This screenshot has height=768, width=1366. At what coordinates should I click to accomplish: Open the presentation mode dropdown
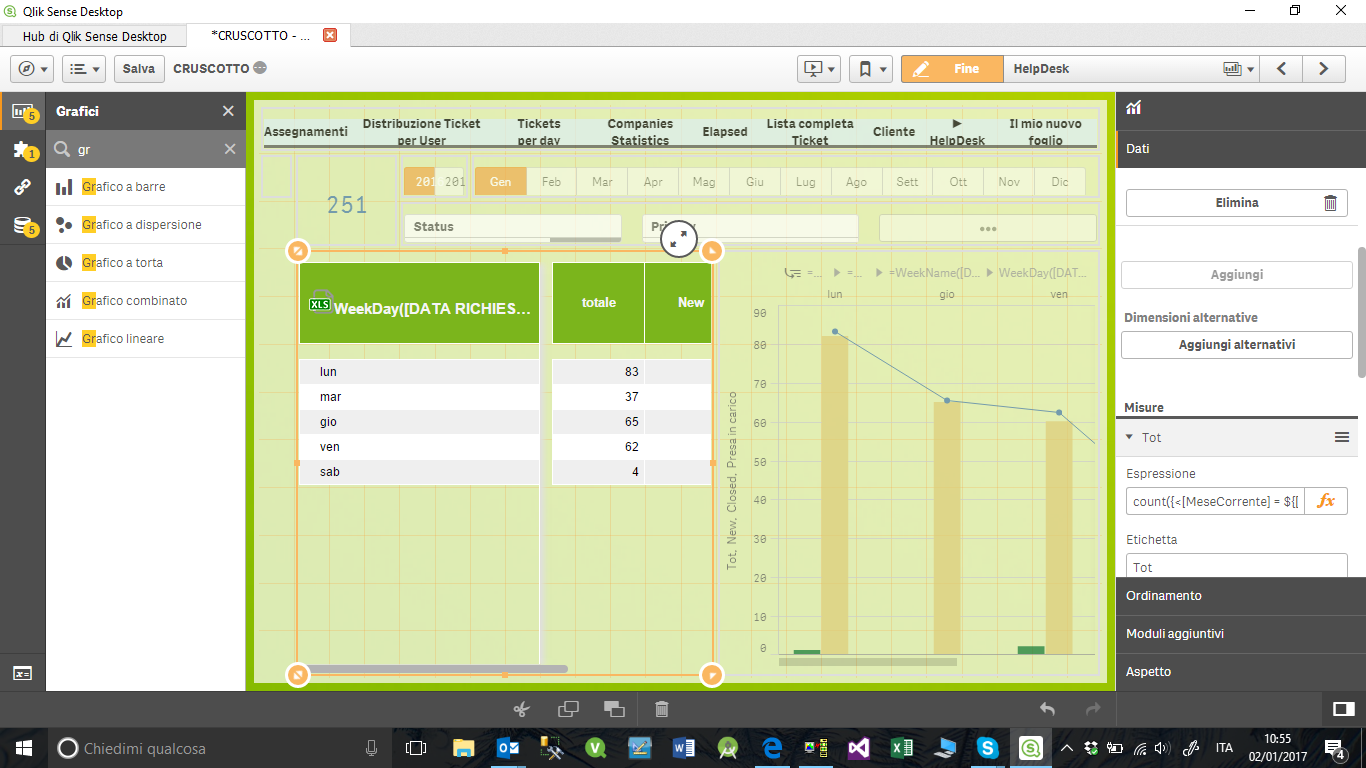(819, 69)
